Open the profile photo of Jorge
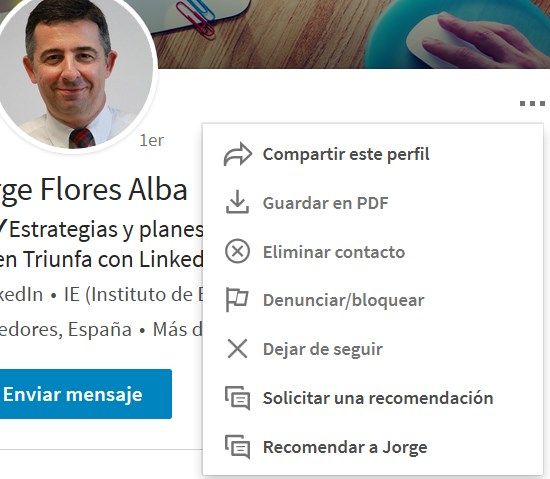Image resolution: width=550 pixels, height=479 pixels. click(72, 72)
